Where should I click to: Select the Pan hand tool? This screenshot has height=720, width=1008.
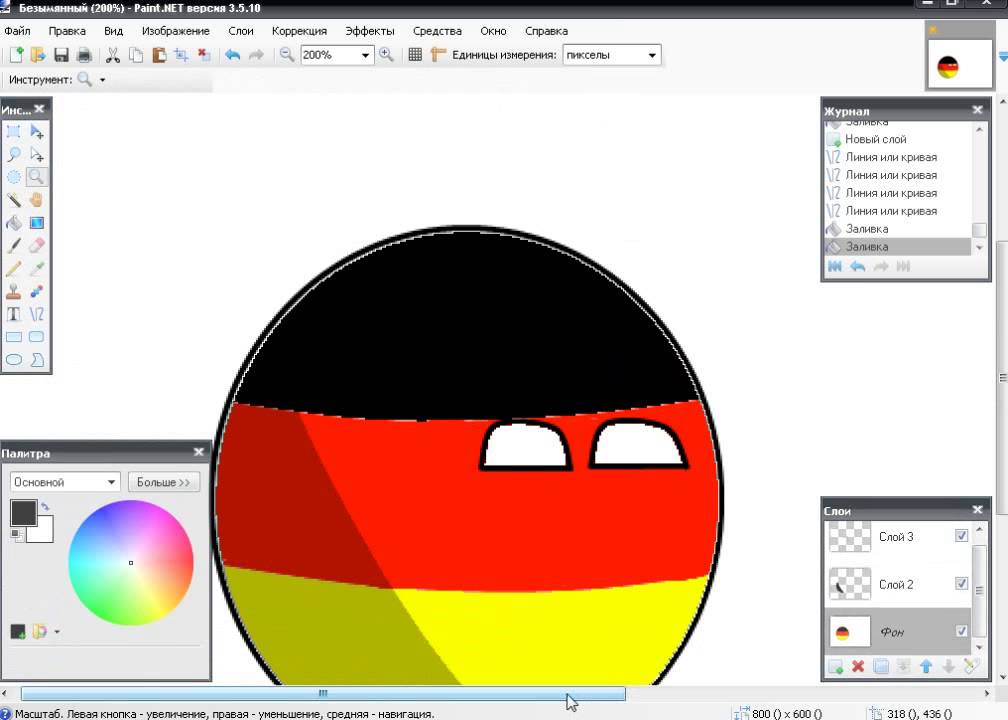(37, 200)
